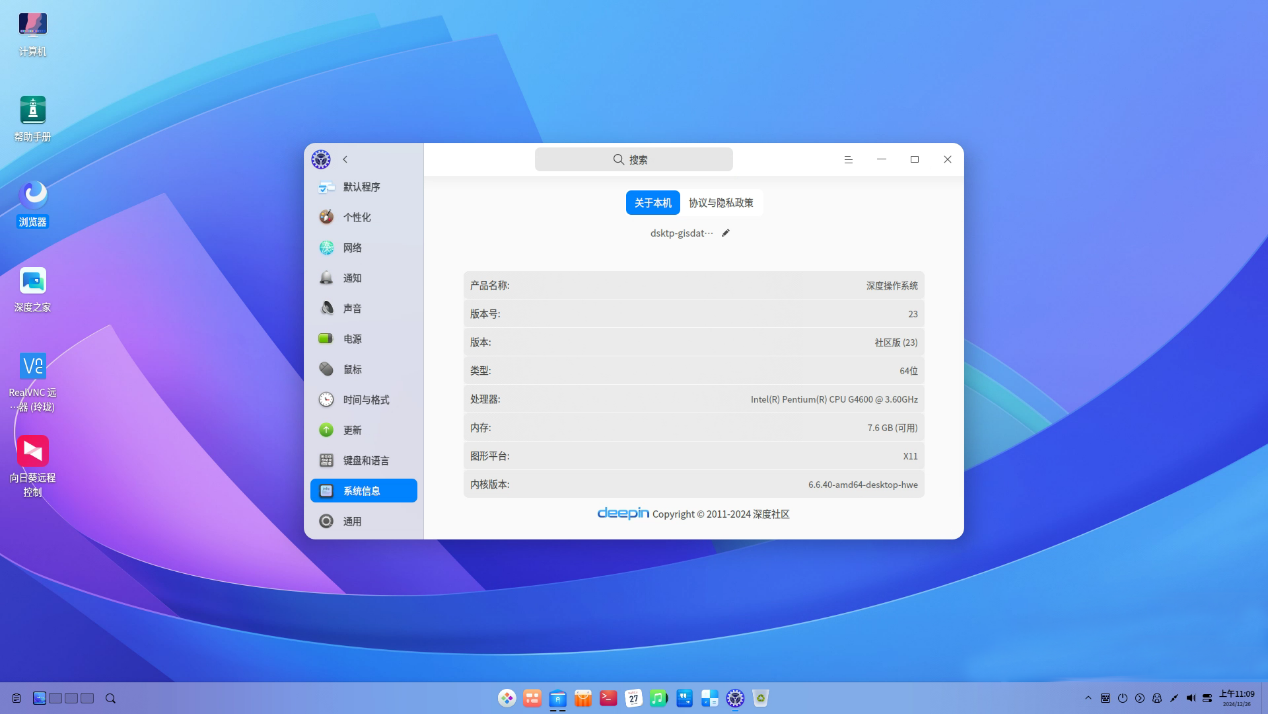Expand the system tray hidden icons arrow

coord(1089,698)
